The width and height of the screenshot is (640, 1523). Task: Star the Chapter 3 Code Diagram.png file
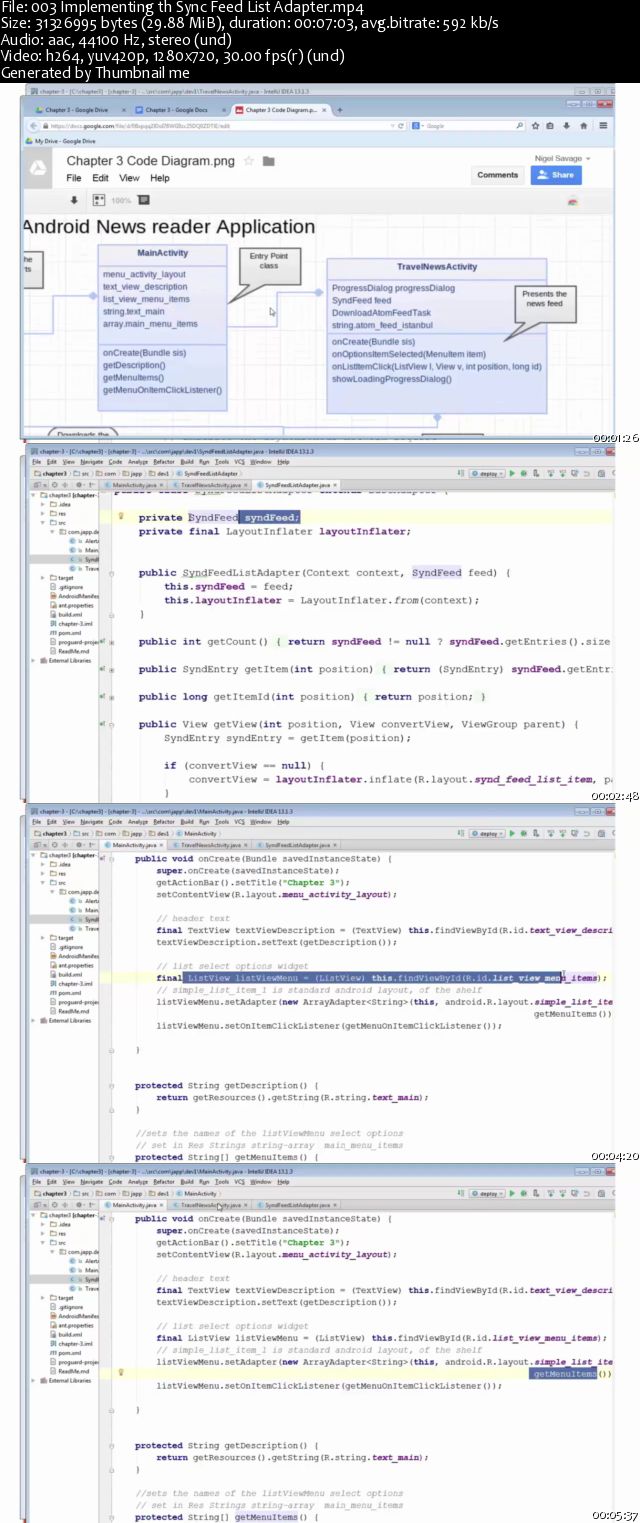[249, 161]
